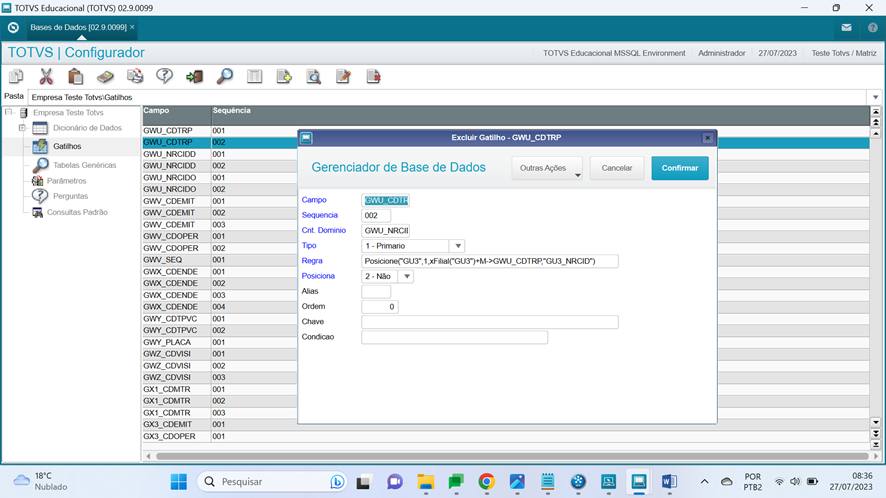Screen dimensions: 886x498
Task: Close the Excluir Gatilho dialog
Action: coord(707,138)
